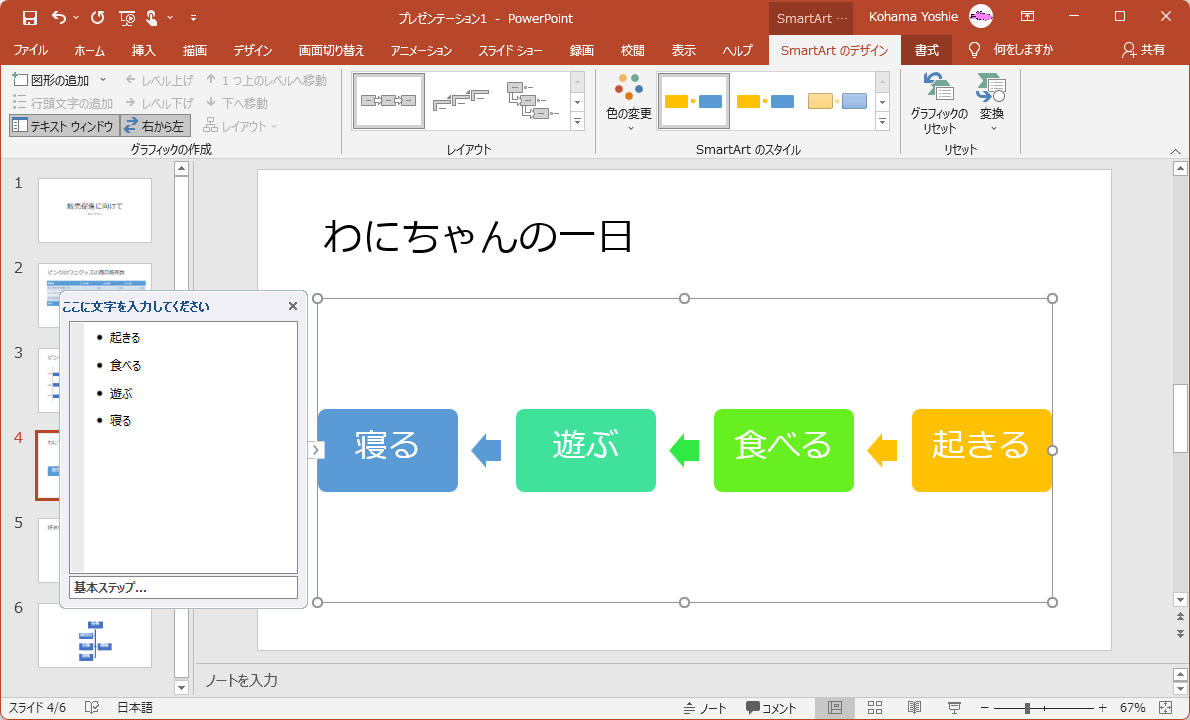Click the user account avatar

(x=981, y=16)
